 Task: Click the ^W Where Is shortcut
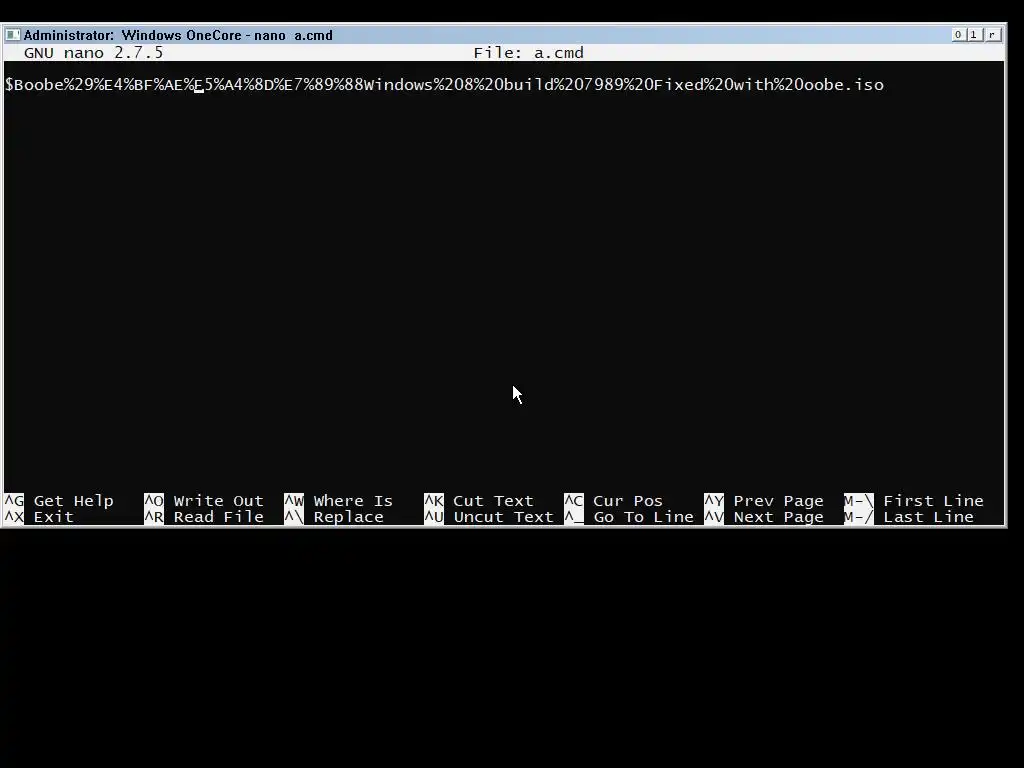pyautogui.click(x=338, y=501)
